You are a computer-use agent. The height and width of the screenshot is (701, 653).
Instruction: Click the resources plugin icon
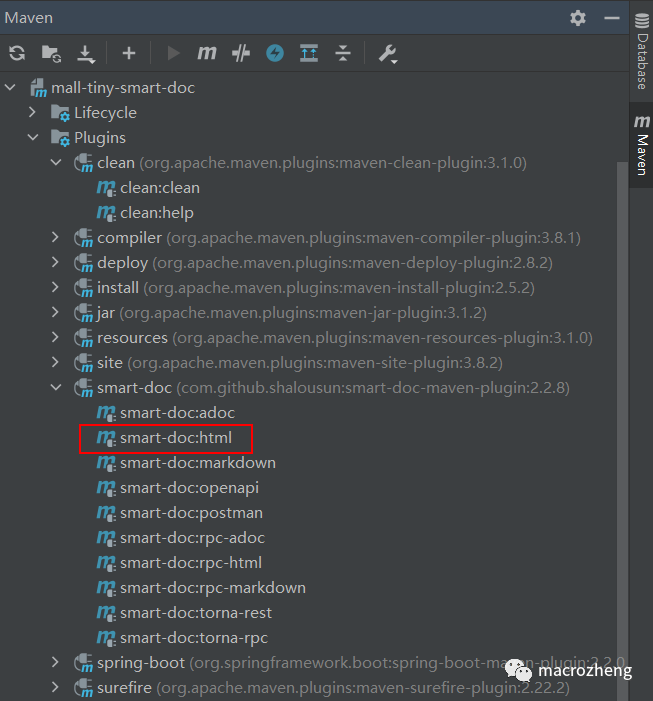[84, 338]
